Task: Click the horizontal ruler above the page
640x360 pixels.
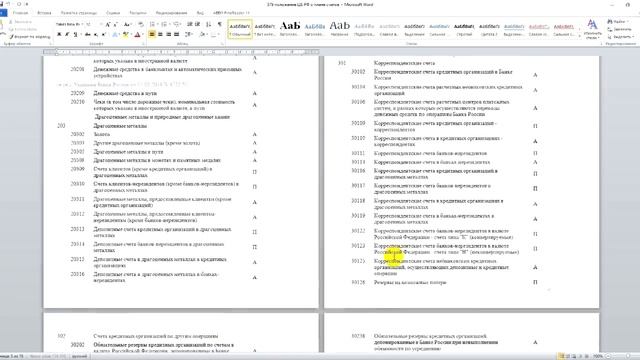Action: click(181, 52)
